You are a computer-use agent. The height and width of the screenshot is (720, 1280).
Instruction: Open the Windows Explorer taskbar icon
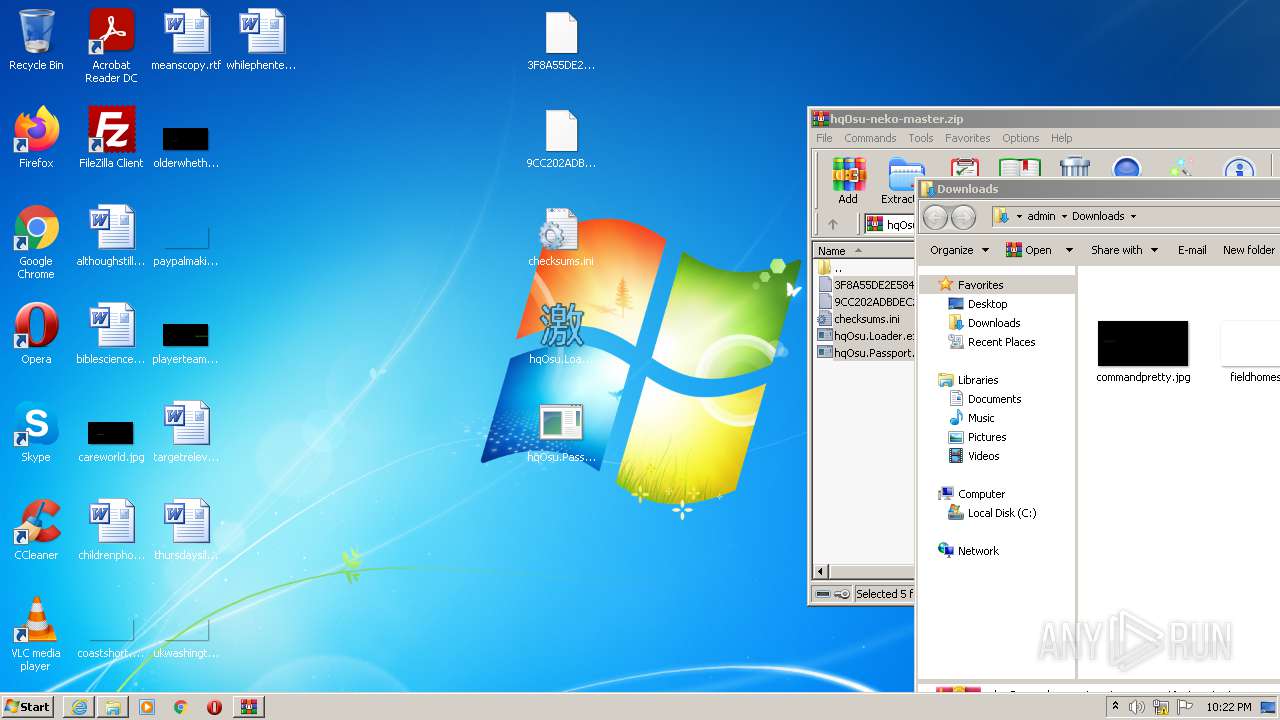tap(113, 707)
